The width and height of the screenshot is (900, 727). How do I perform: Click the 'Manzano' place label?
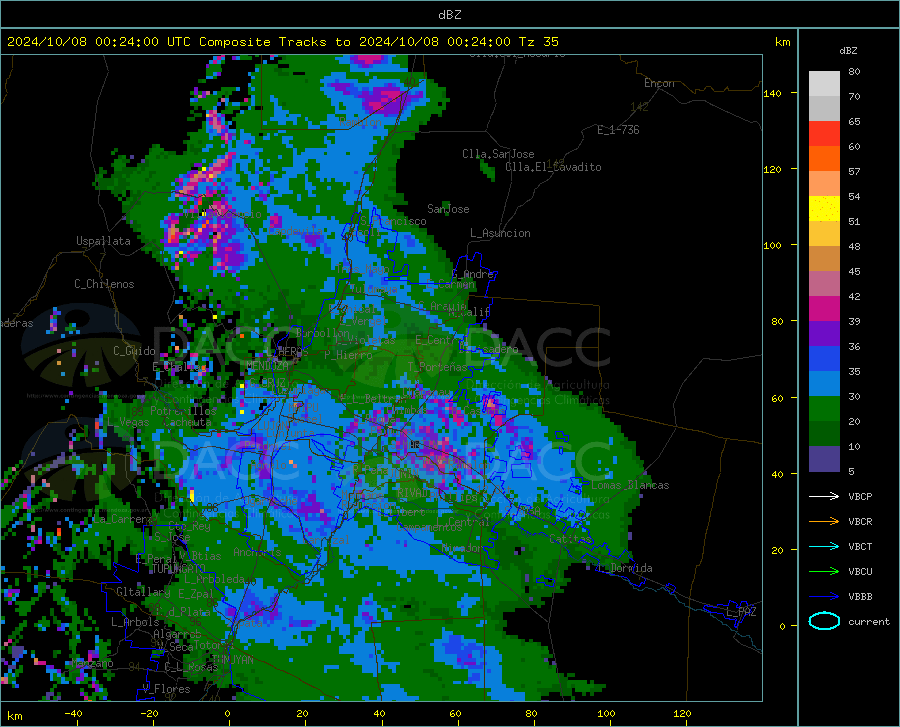92,664
